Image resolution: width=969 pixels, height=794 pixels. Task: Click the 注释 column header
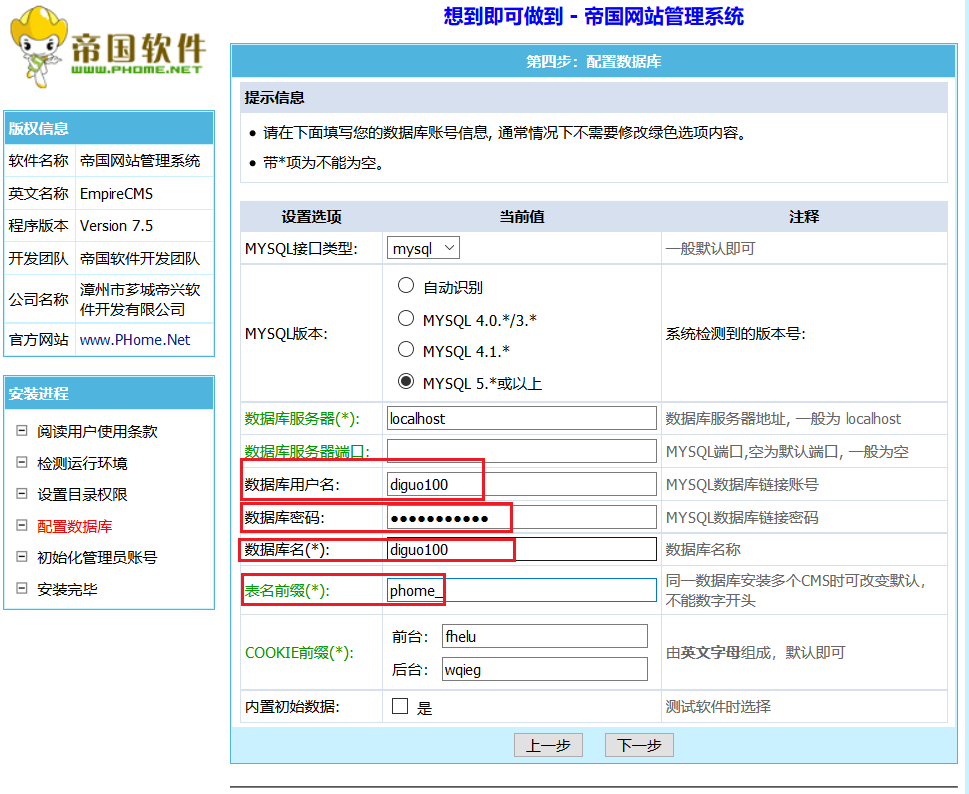pyautogui.click(x=804, y=216)
